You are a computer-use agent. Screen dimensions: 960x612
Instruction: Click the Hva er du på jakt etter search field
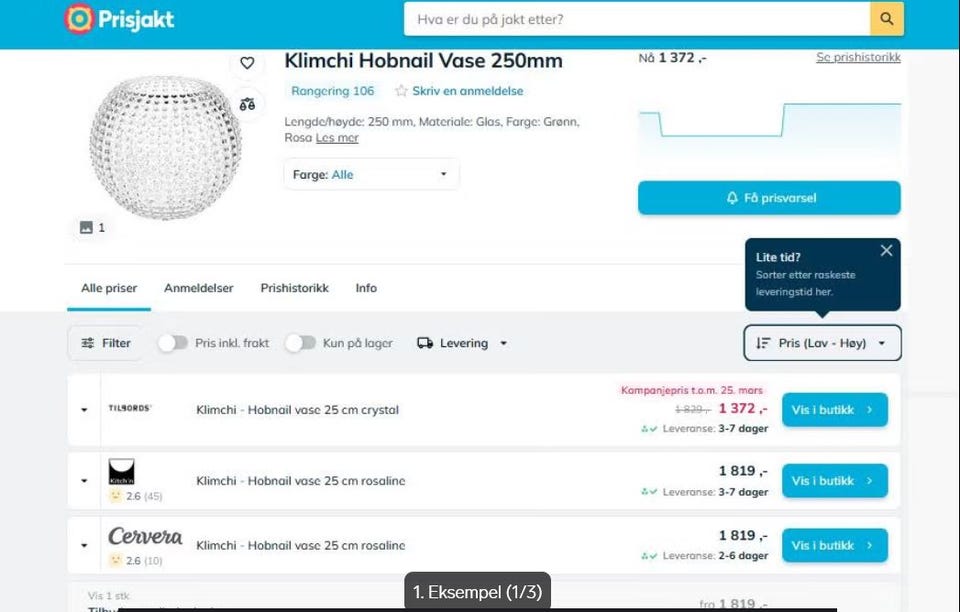pyautogui.click(x=637, y=19)
